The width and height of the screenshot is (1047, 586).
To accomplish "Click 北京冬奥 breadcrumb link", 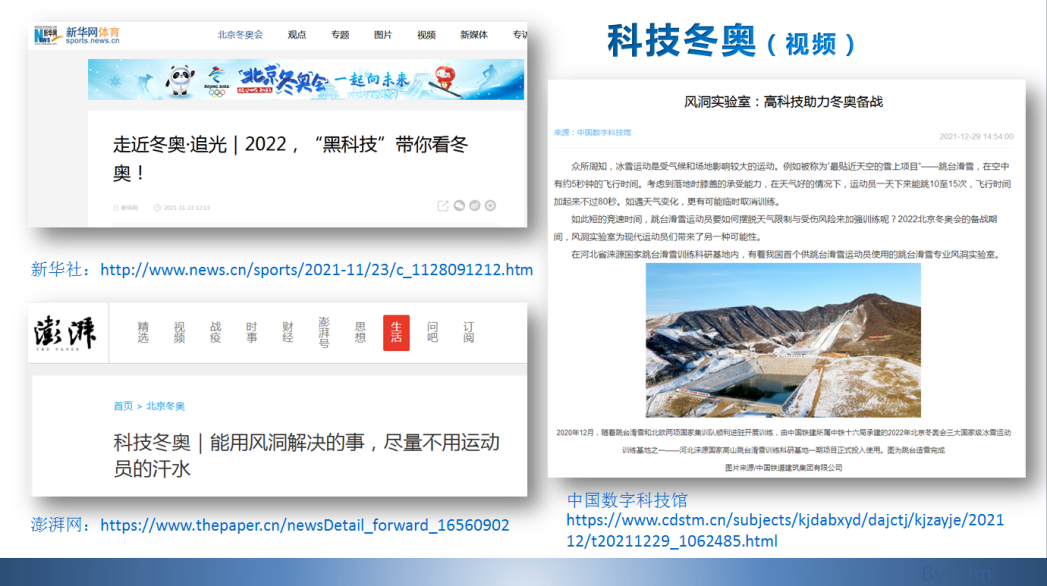I will click(x=165, y=406).
